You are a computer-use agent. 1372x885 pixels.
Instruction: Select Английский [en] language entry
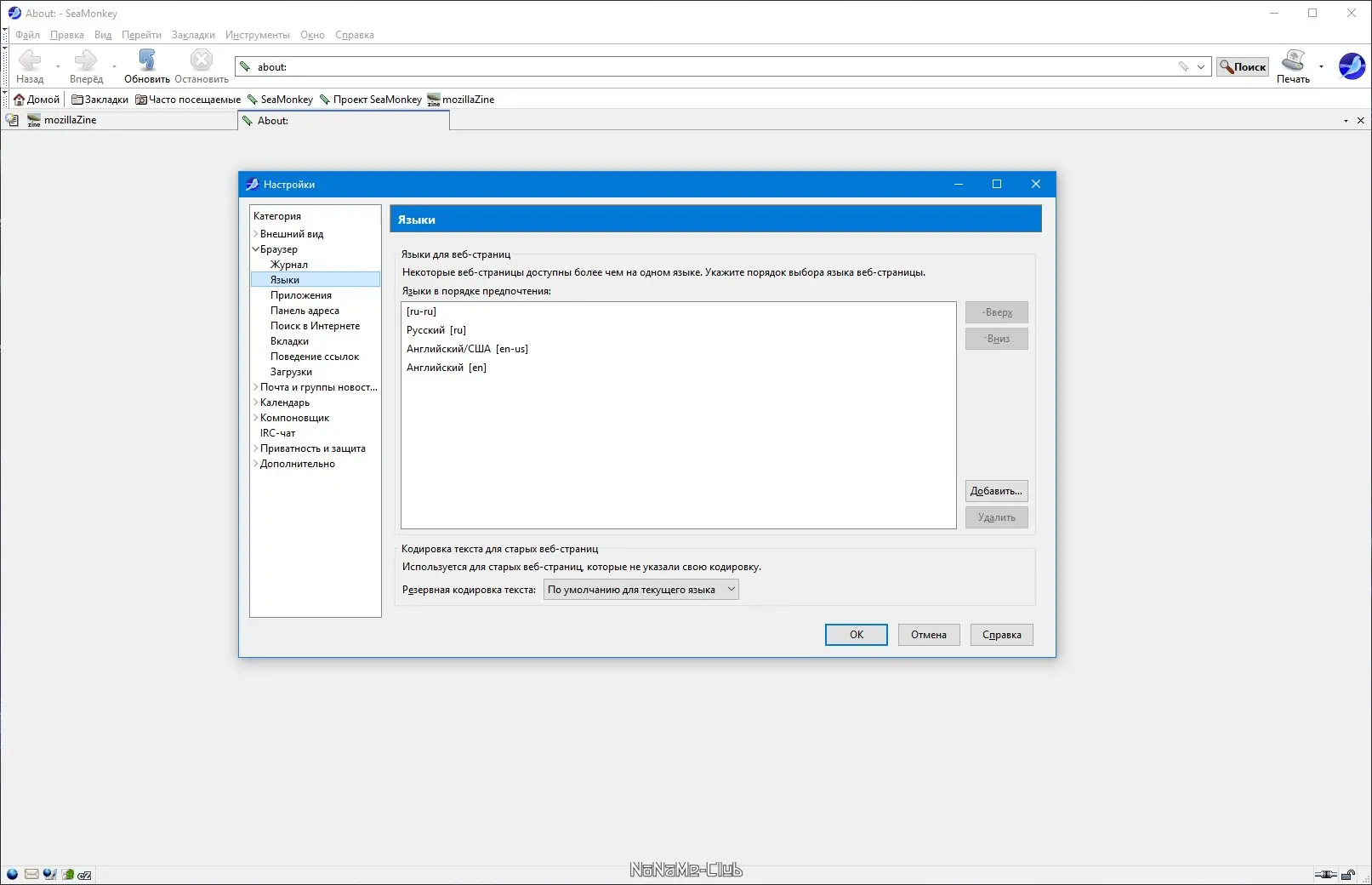click(x=678, y=368)
